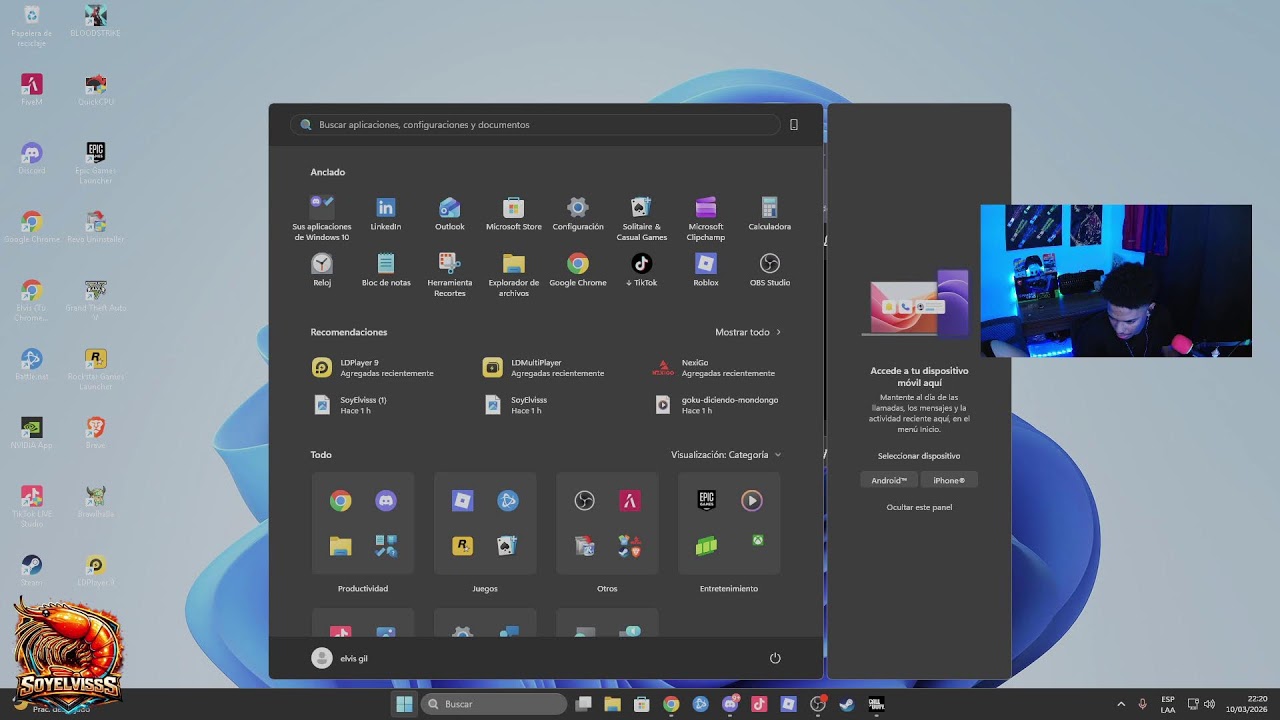This screenshot has width=1280, height=720.
Task: Open the Visualización: Categoría dropdown
Action: (726, 455)
